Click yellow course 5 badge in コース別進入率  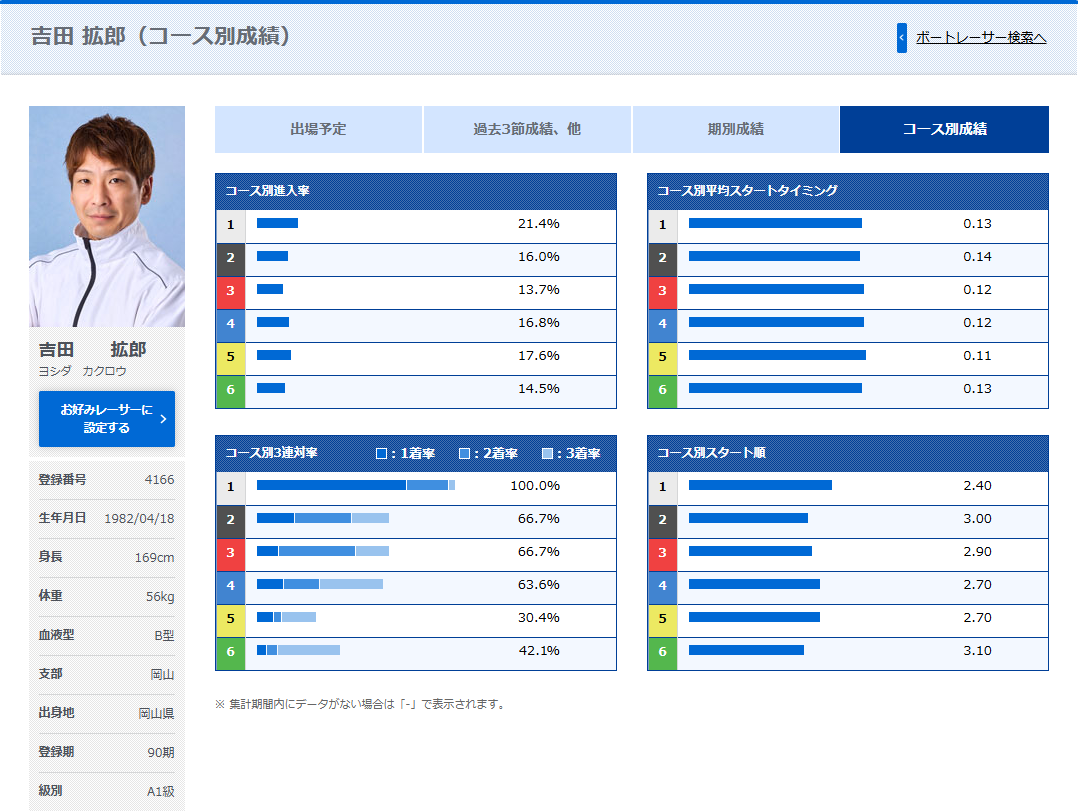[x=231, y=357]
